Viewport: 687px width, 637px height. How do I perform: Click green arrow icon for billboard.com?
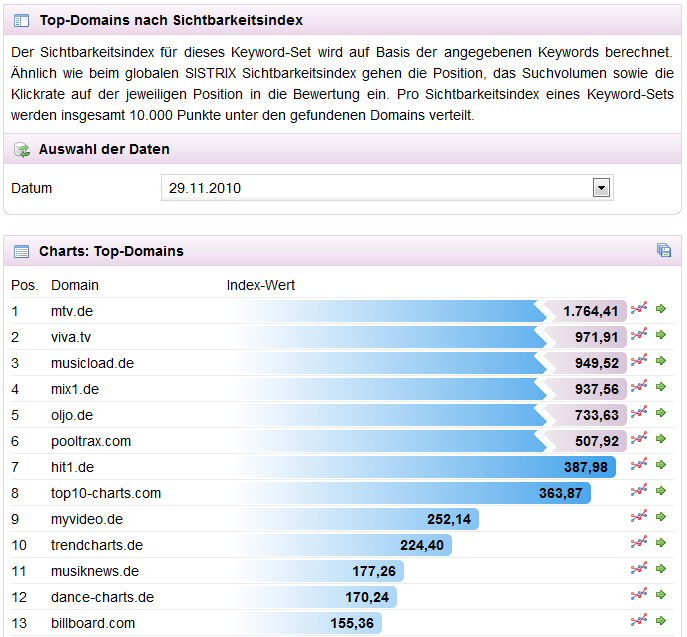[x=661, y=621]
